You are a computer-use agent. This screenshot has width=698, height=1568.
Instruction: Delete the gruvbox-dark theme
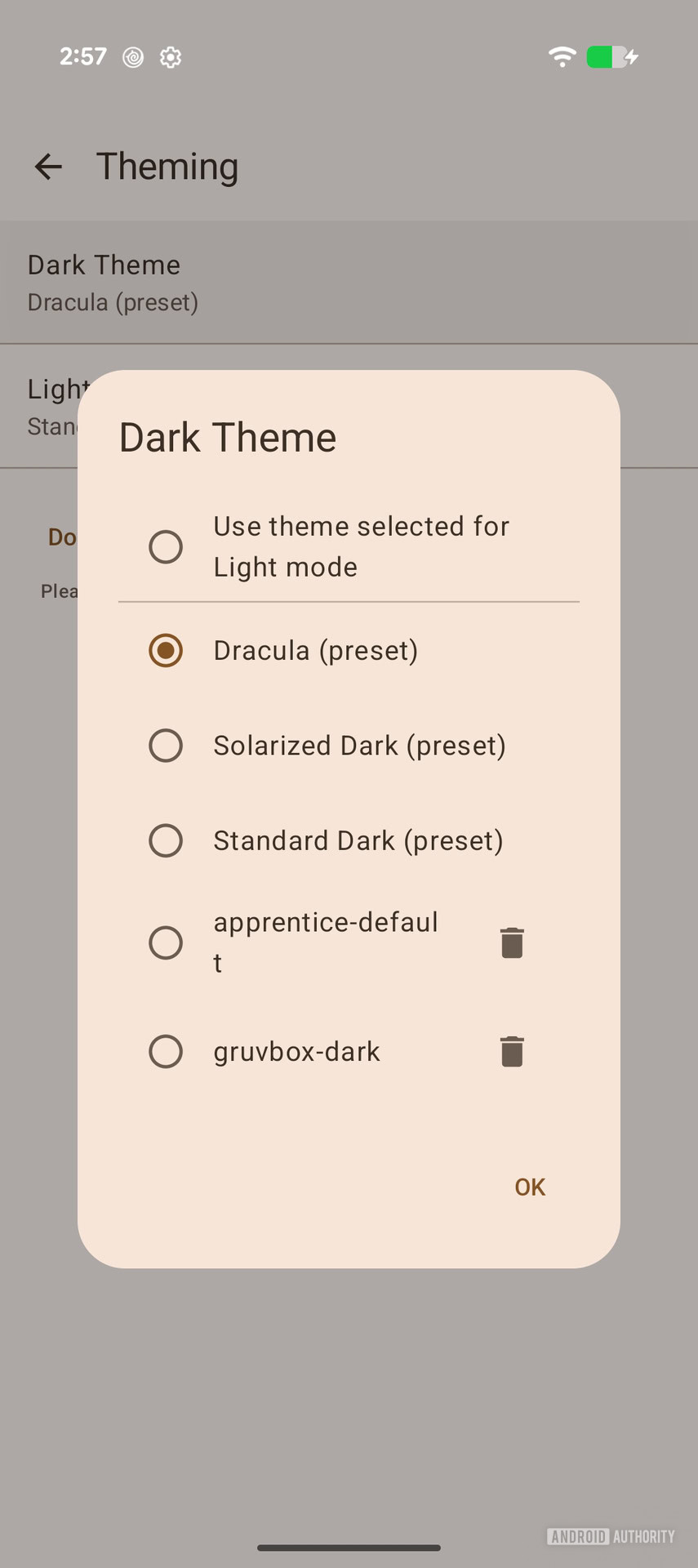click(512, 1051)
